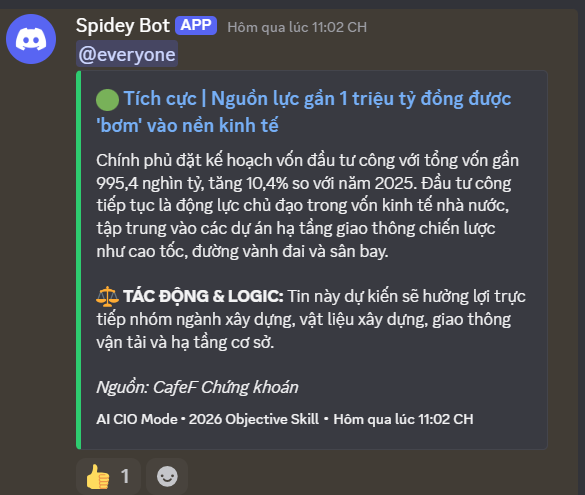
Task: Open Spidey Bot's Discord logo avatar
Action: click(31, 39)
